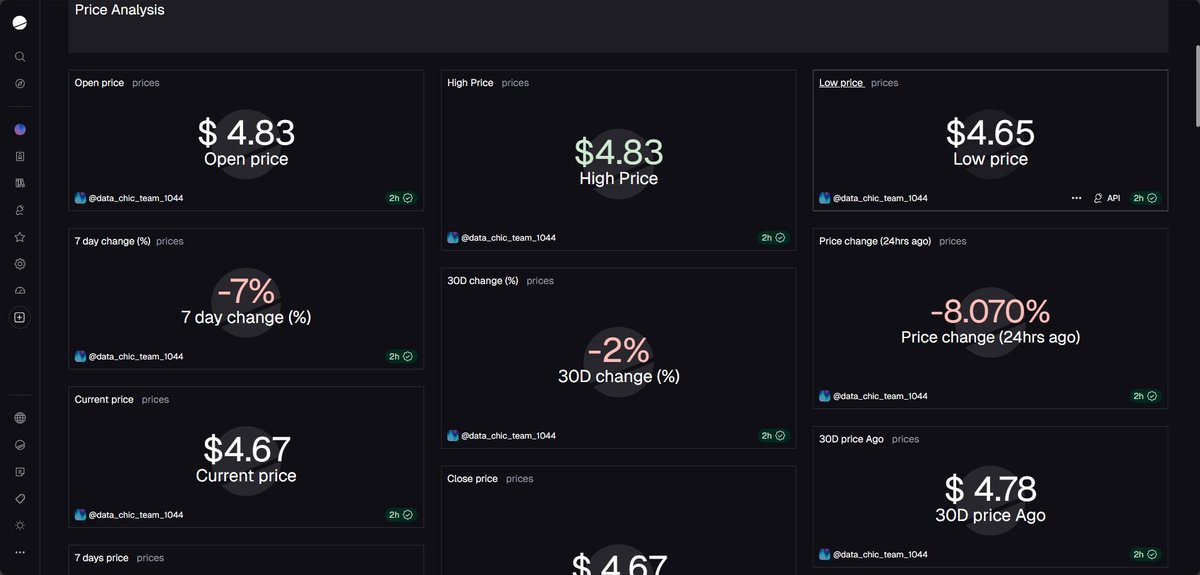
Task: Open the globe icon in the sidebar
Action: 20,418
